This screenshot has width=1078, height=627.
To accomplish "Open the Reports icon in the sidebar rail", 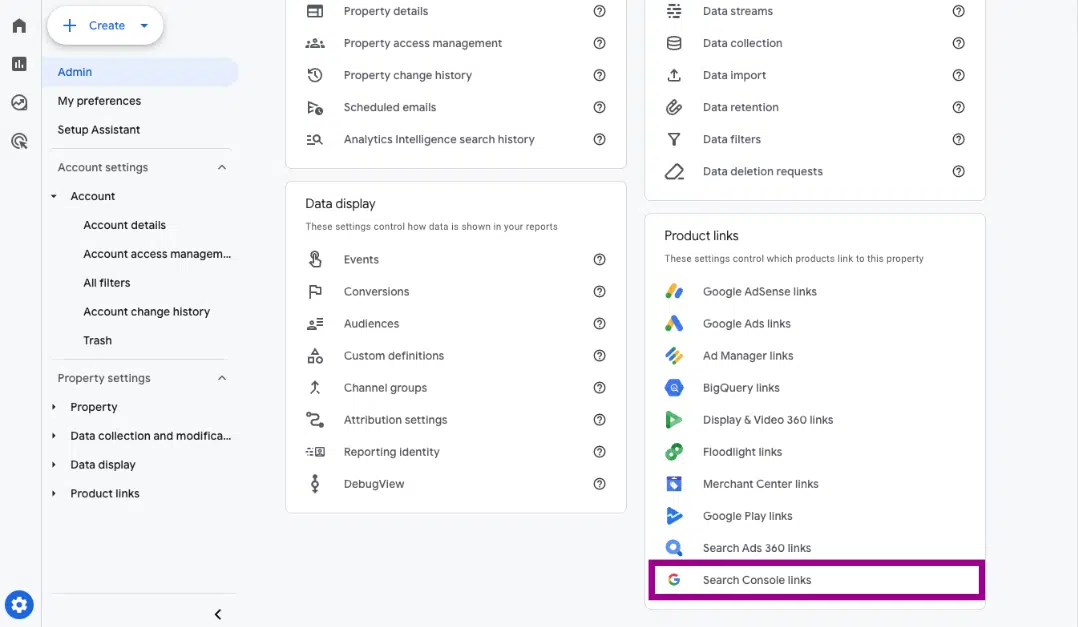I will click(x=18, y=63).
